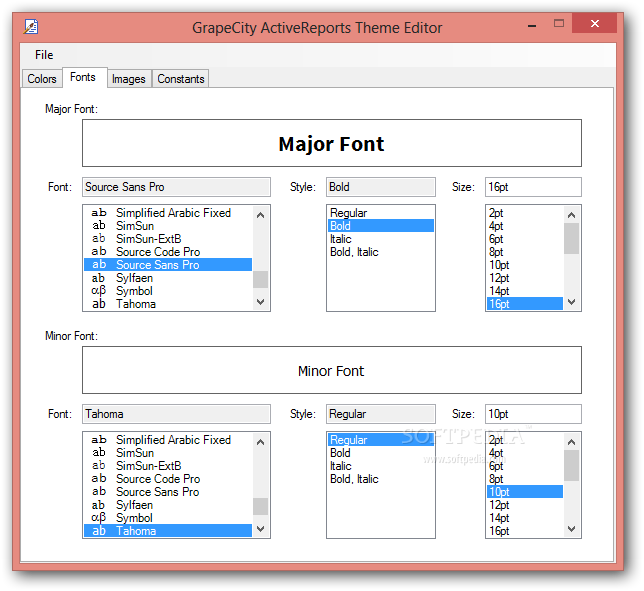The image size is (644, 591).
Task: Open the File menu
Action: pos(44,55)
